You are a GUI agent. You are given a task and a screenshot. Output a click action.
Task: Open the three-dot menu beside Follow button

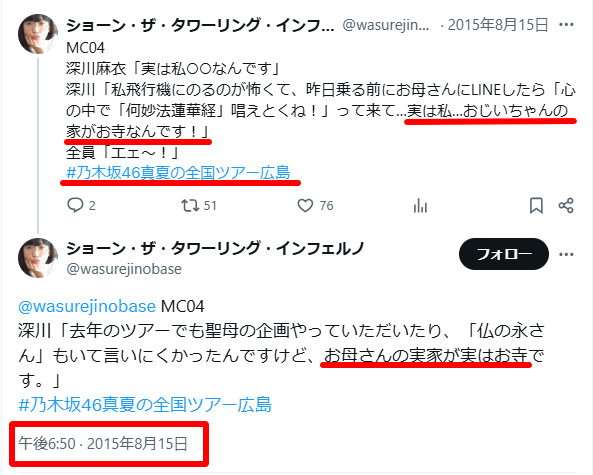coord(566,254)
